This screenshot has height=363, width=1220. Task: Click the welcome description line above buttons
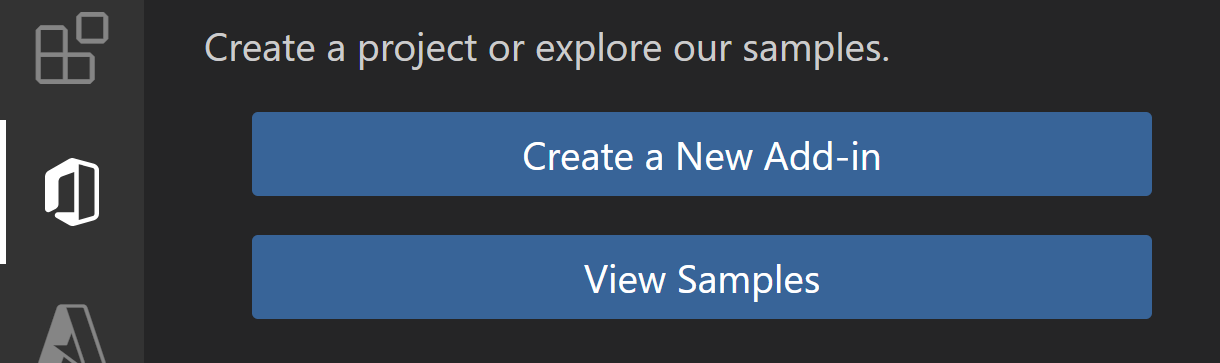(x=547, y=48)
